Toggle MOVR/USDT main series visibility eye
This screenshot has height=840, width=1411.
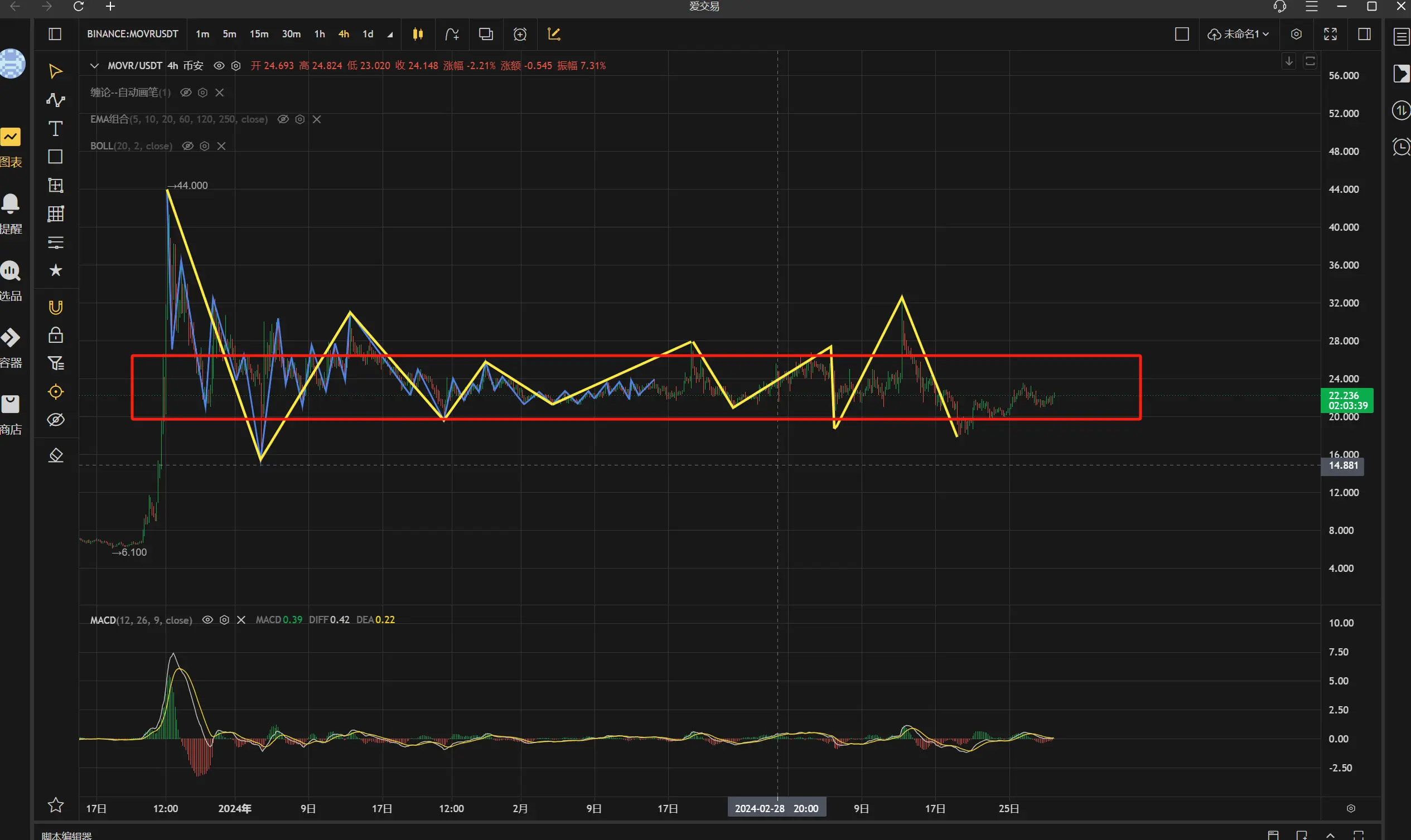click(x=219, y=66)
